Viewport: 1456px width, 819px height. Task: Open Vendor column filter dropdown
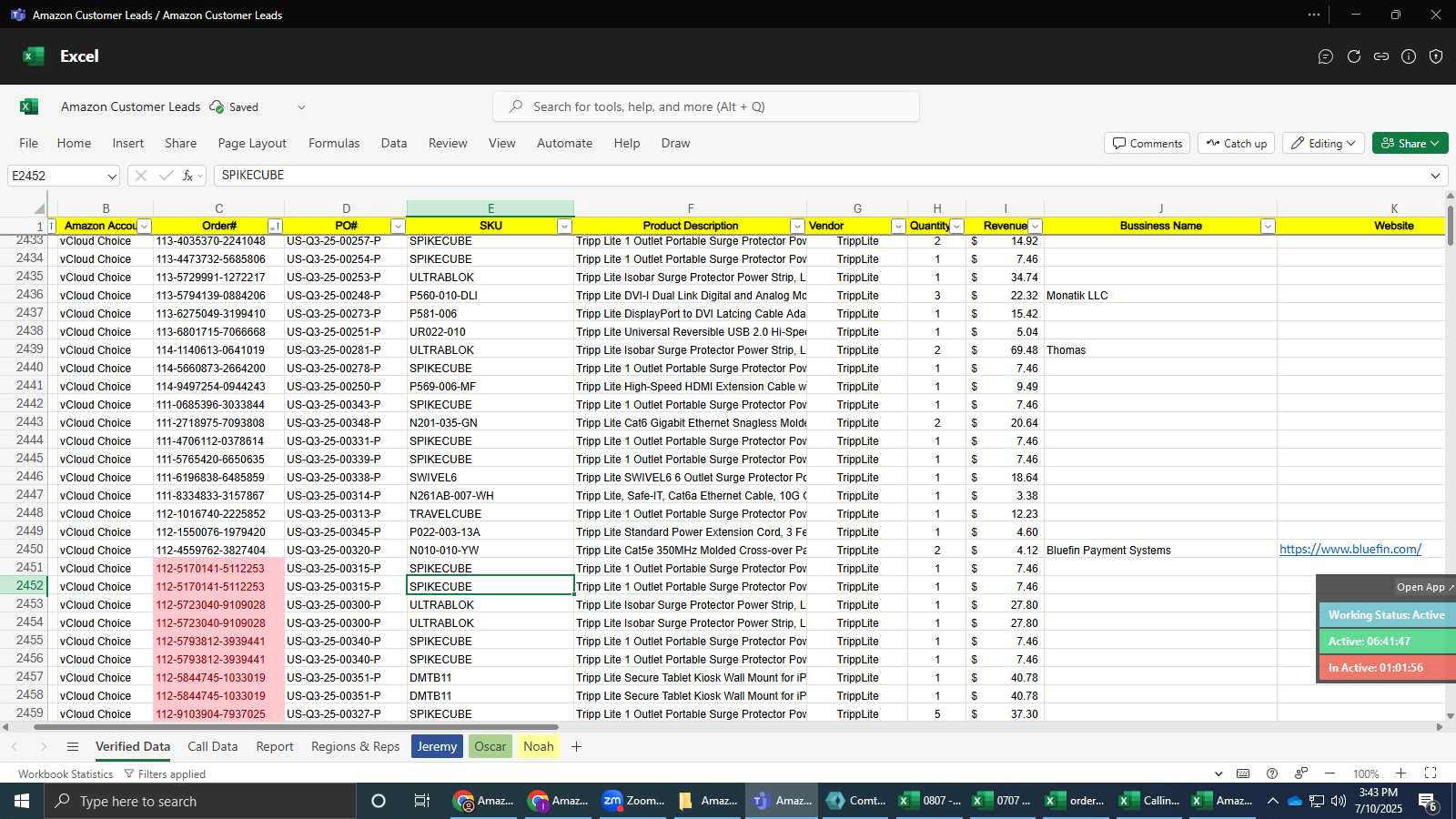pos(898,227)
